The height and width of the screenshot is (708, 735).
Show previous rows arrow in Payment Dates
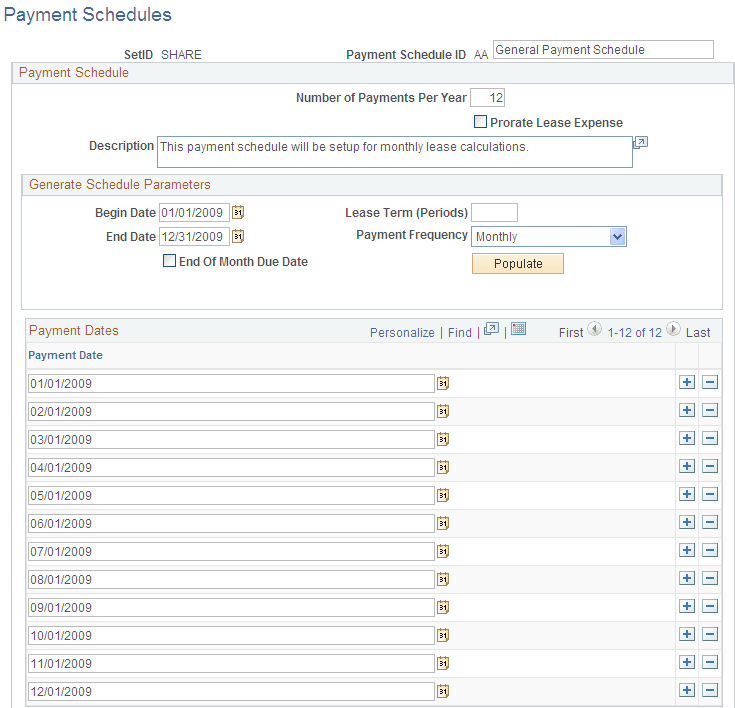coord(594,329)
